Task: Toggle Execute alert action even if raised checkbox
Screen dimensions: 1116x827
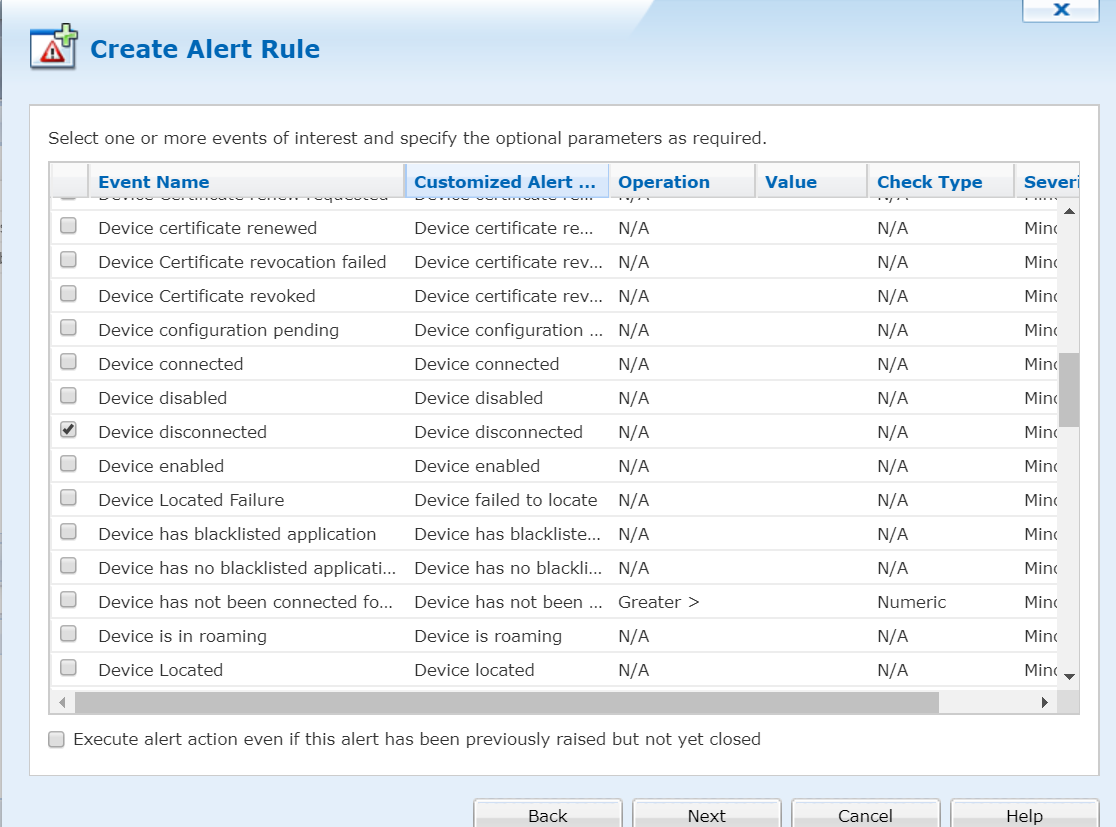Action: pos(57,740)
